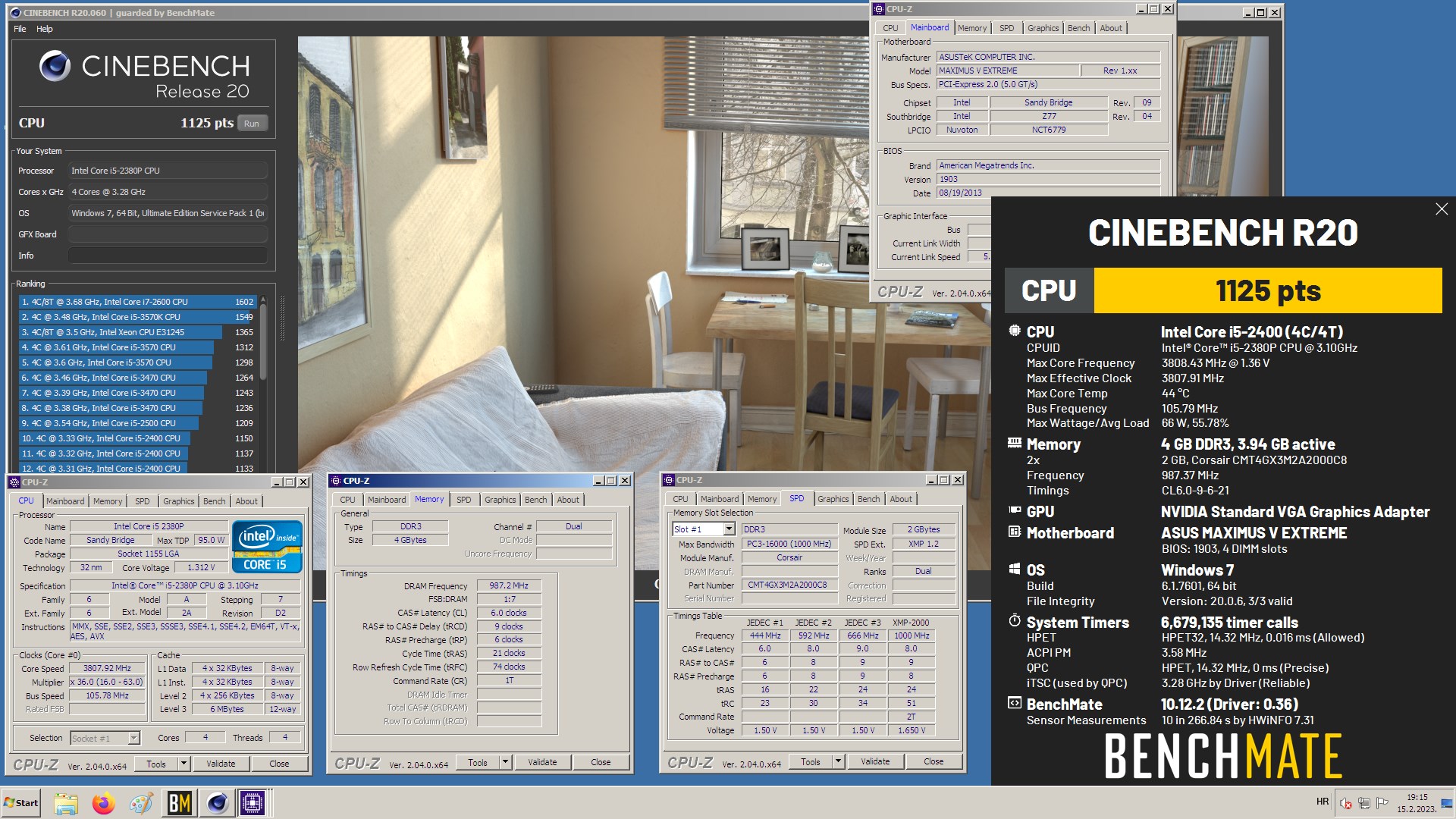Click Validate in CPU-Z SPD window
The height and width of the screenshot is (819, 1456).
pos(875,761)
